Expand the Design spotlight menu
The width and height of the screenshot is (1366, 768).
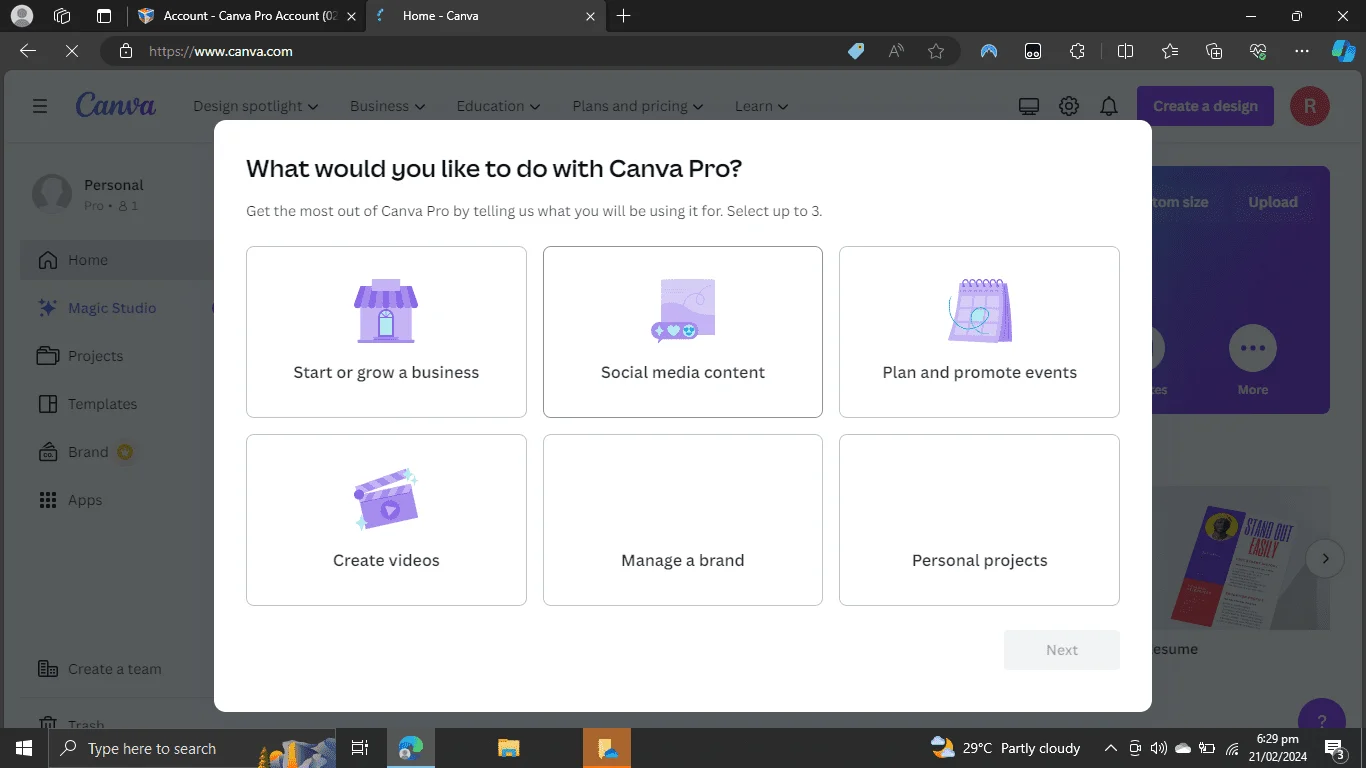[x=256, y=106]
